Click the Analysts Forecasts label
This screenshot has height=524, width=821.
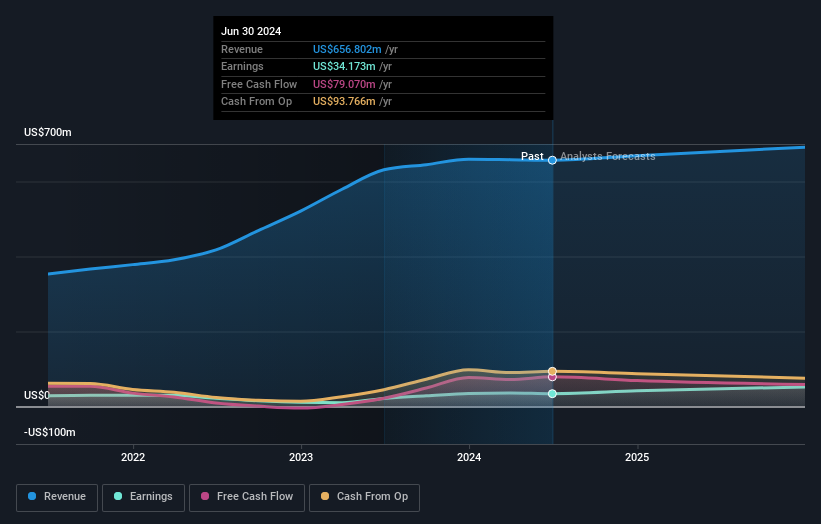pos(607,156)
